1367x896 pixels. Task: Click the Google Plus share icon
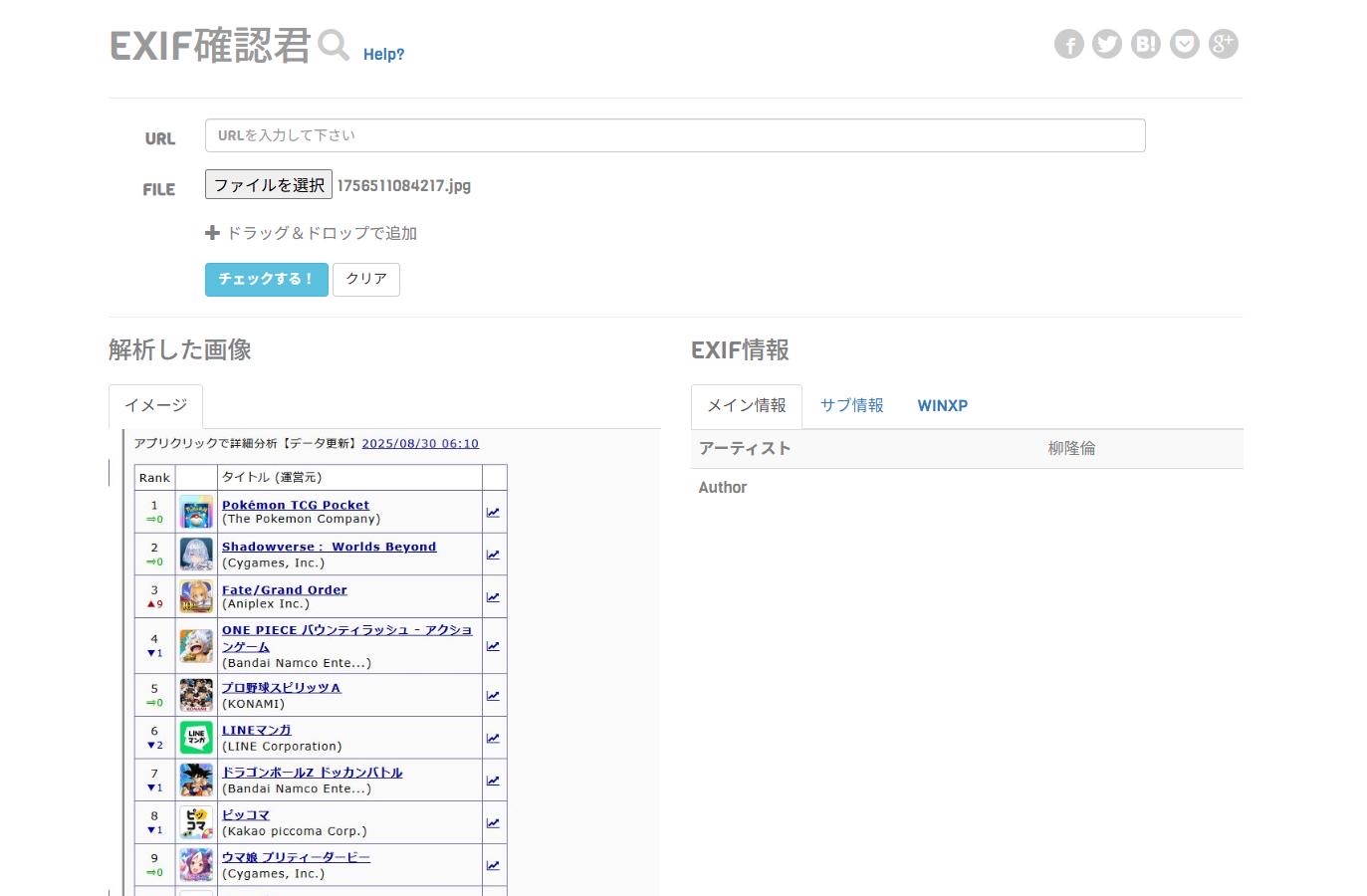(1223, 44)
